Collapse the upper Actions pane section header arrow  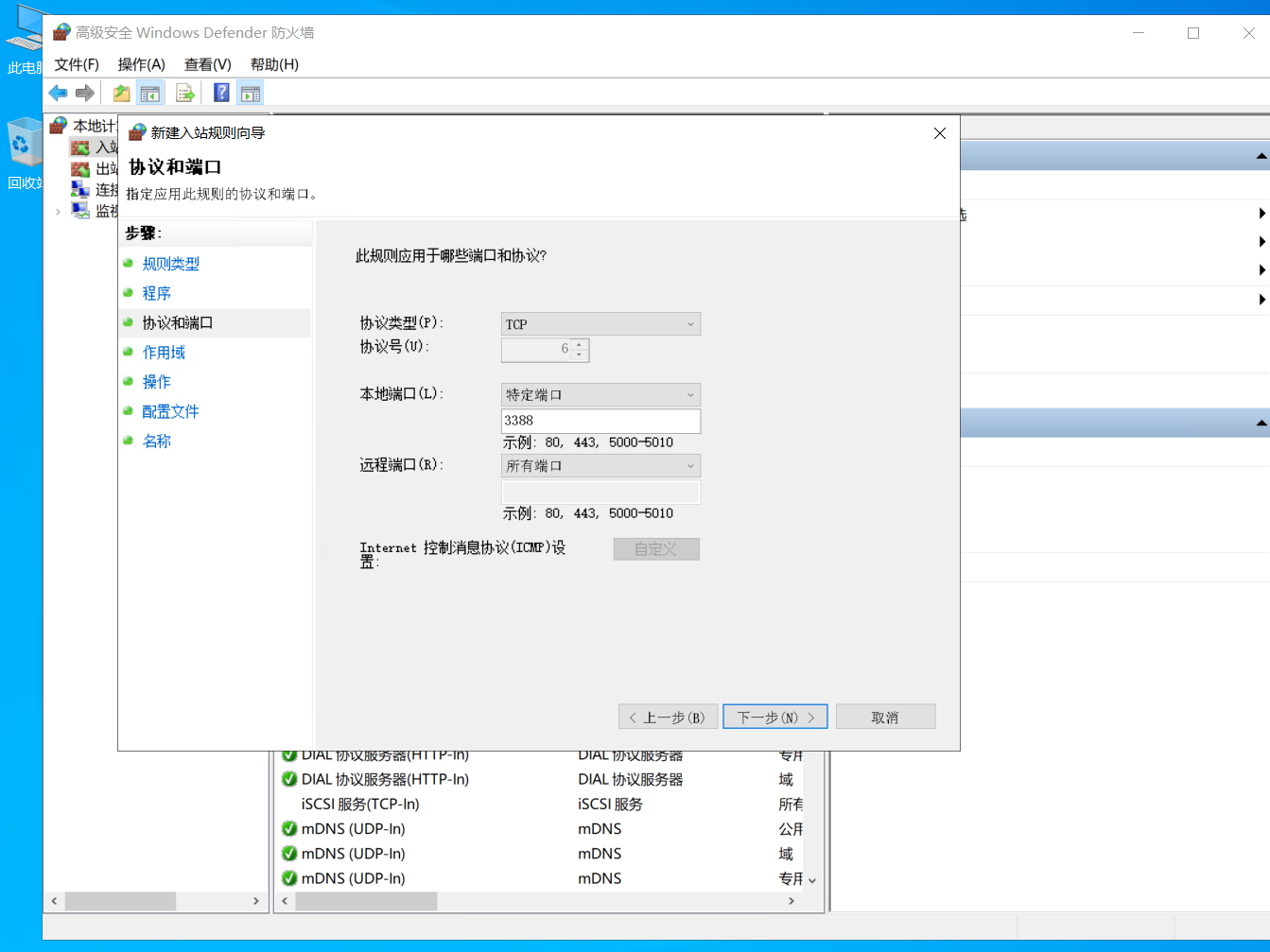coord(1261,156)
